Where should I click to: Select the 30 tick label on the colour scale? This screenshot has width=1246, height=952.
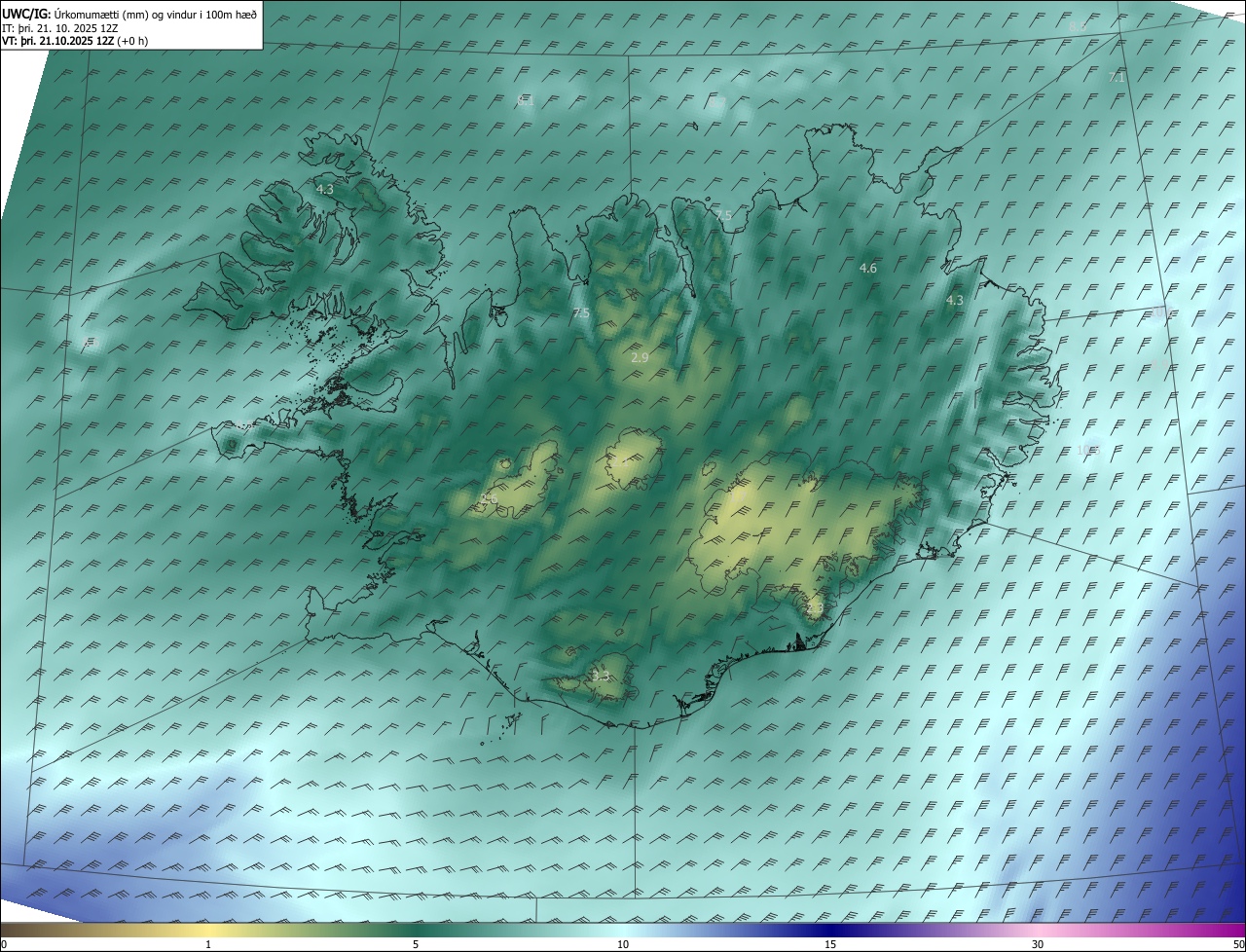[1038, 944]
